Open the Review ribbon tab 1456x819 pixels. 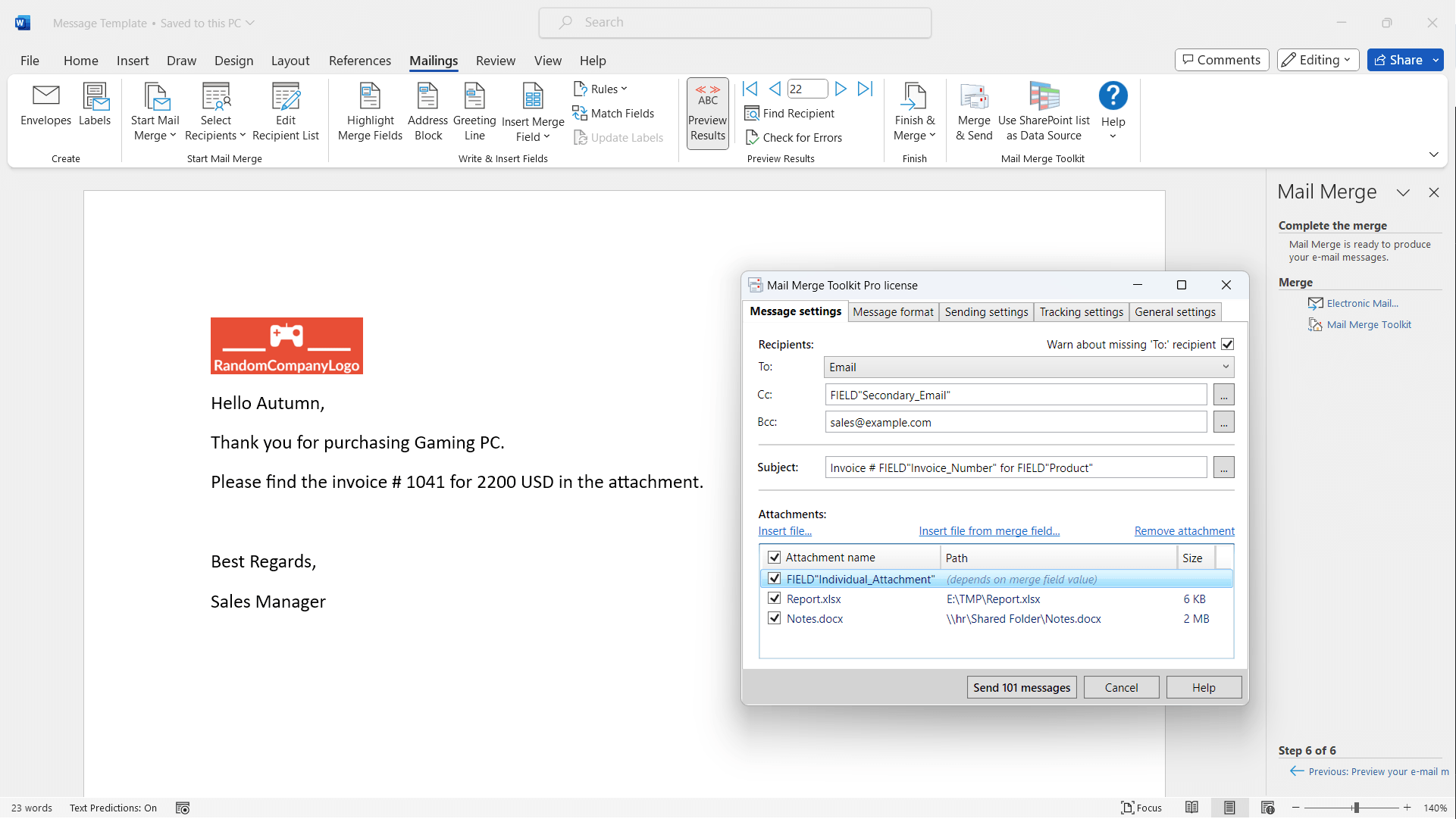495,61
